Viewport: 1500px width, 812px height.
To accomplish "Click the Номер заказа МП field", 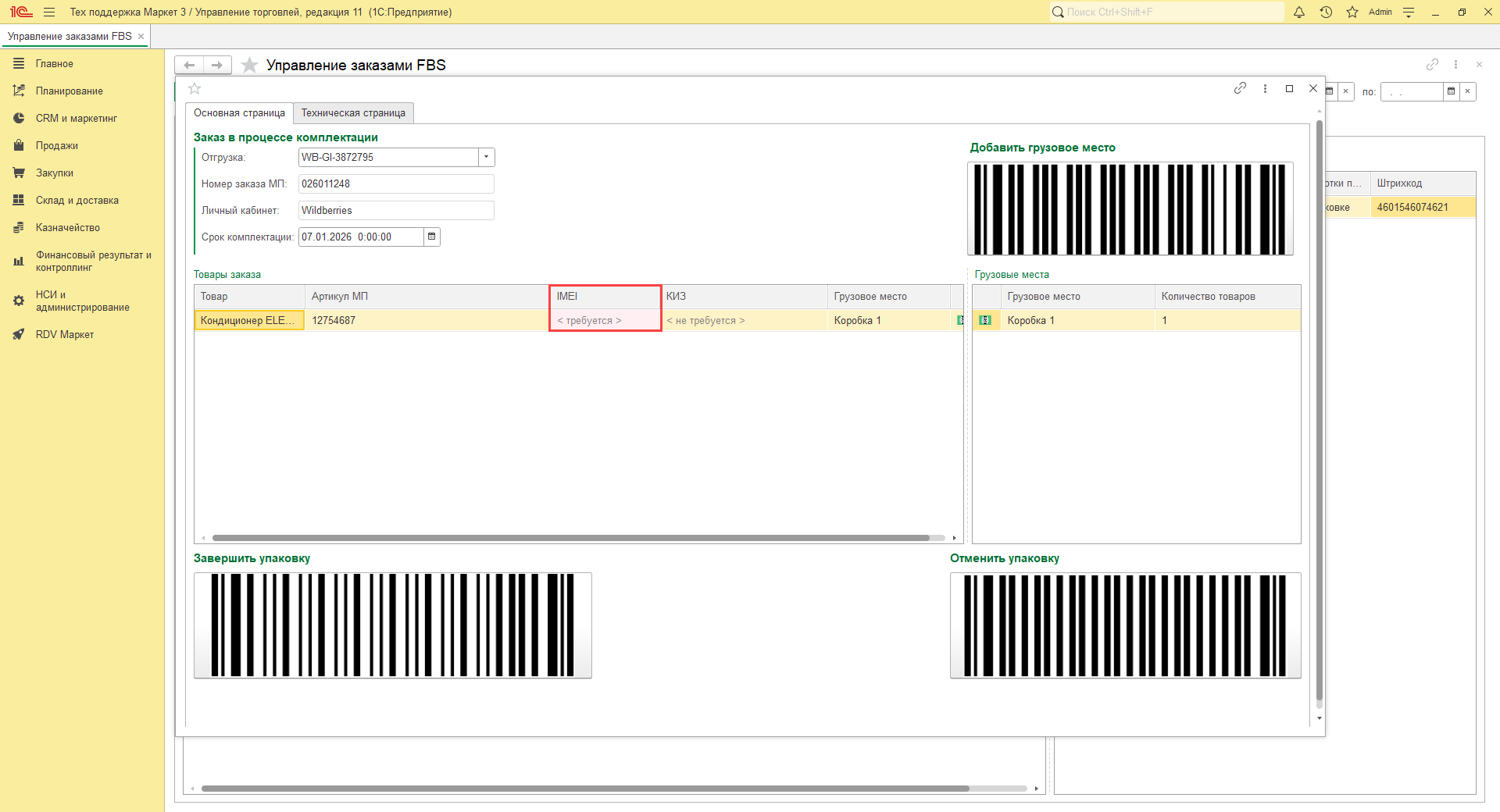I will tap(396, 183).
